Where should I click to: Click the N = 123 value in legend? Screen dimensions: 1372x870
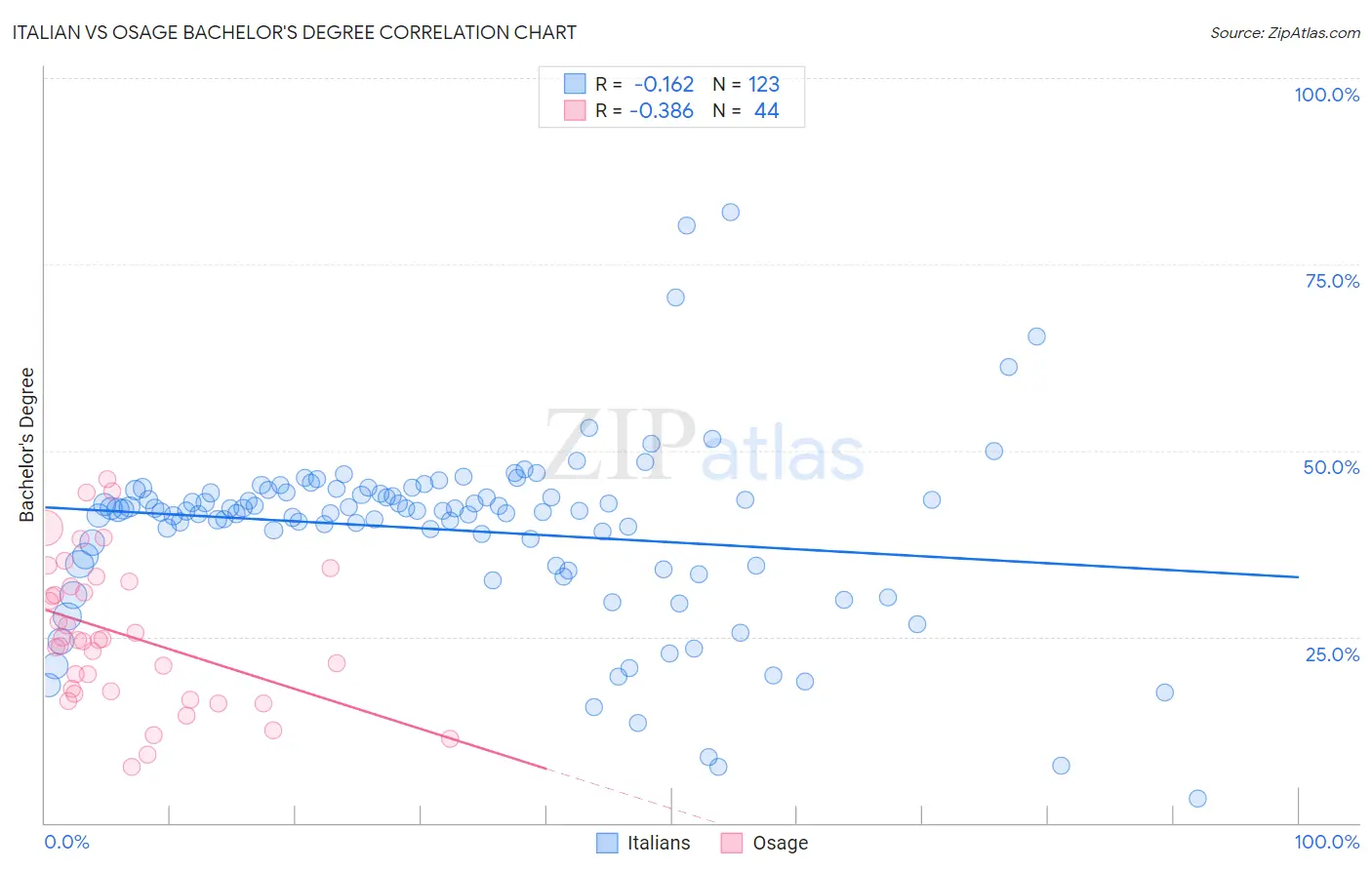(746, 84)
